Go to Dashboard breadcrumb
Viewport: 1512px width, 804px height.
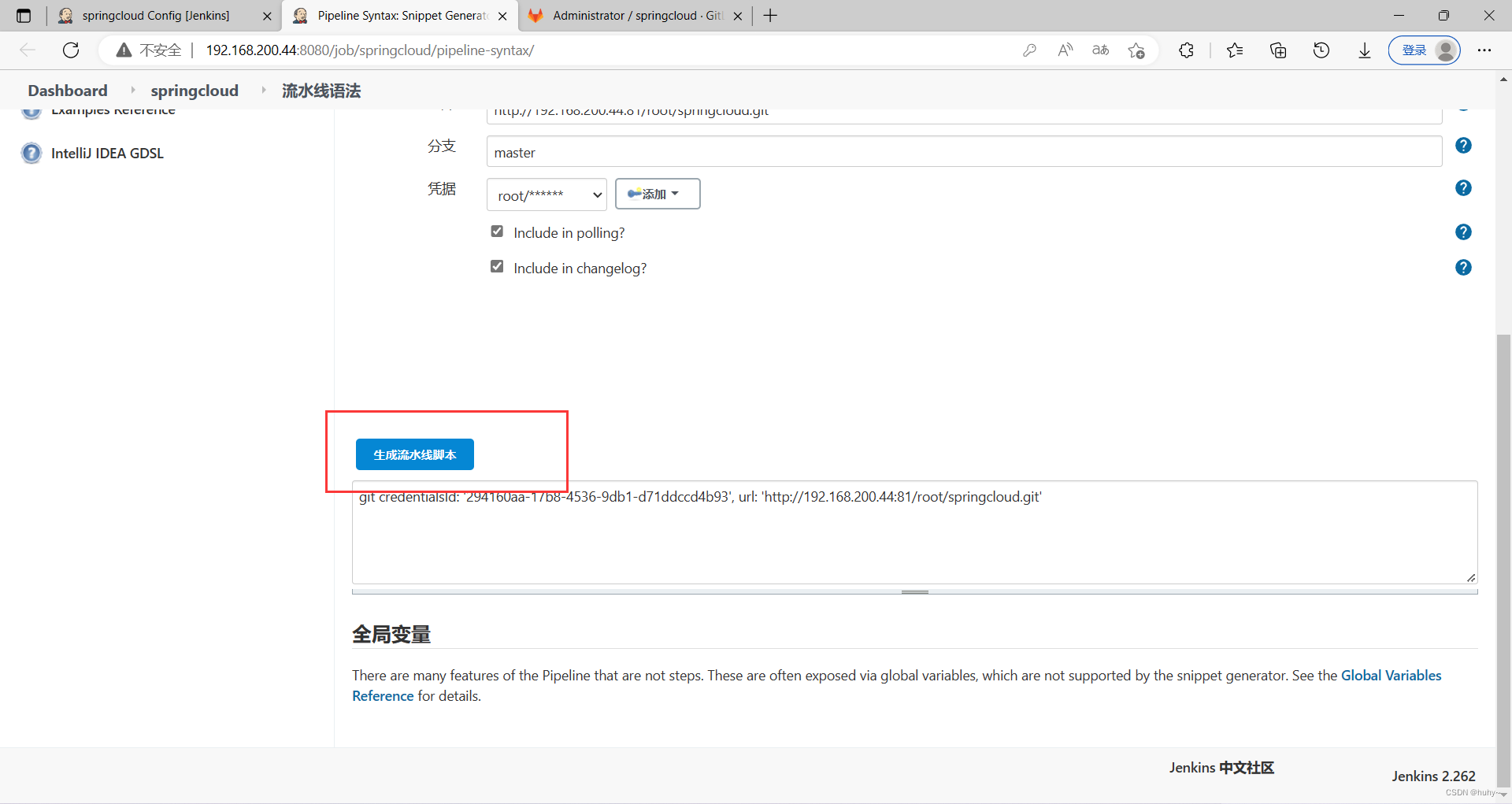tap(68, 91)
